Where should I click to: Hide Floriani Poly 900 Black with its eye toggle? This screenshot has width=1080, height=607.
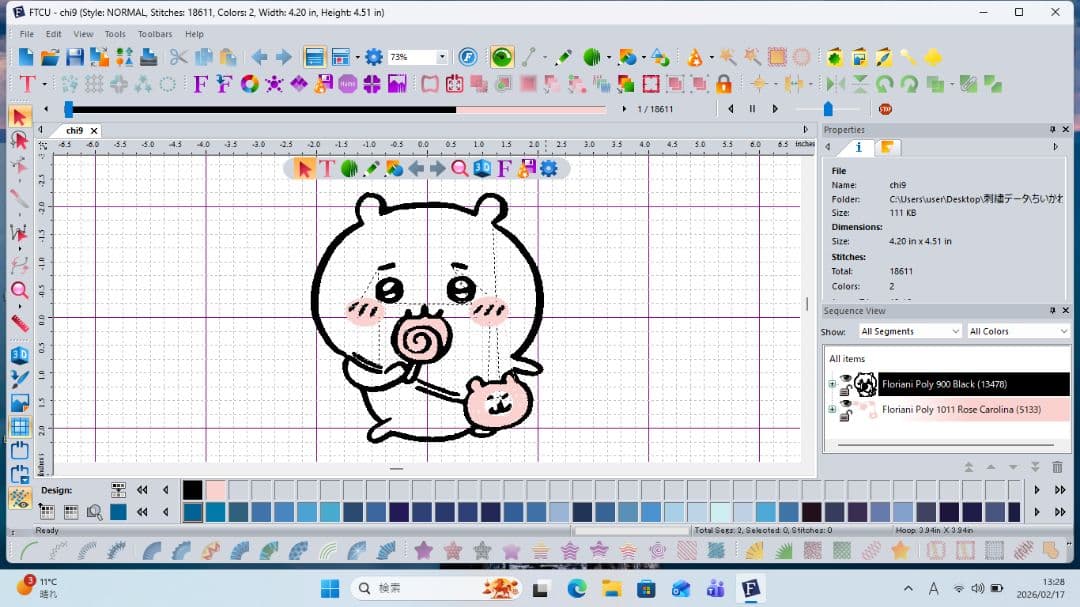845,378
